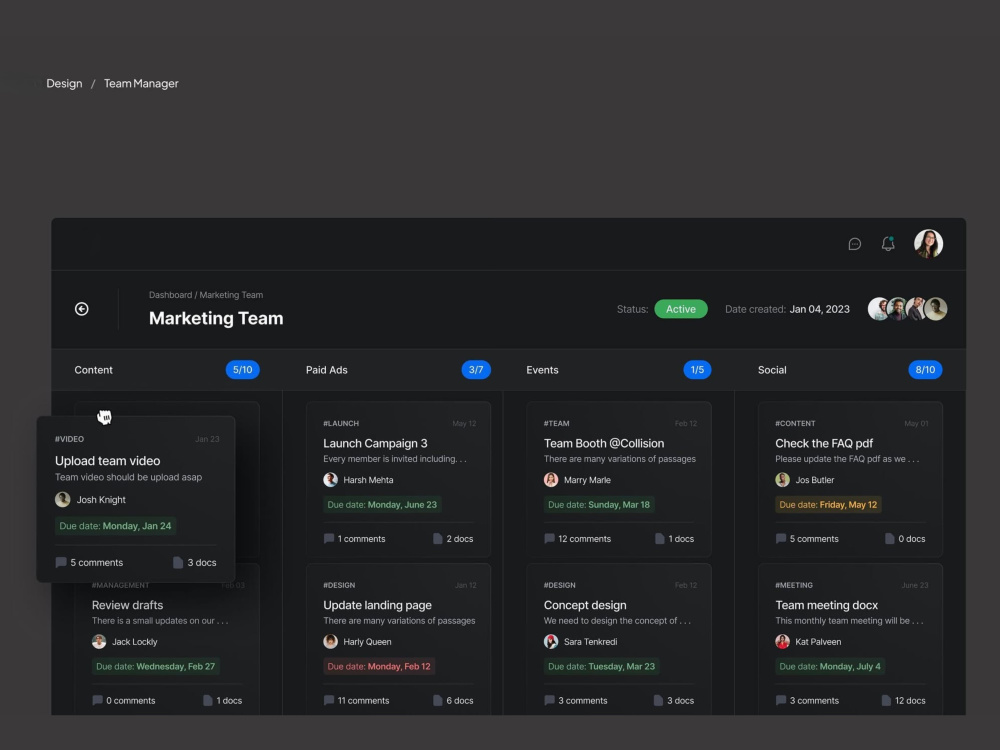Open the 3 docs icon on Concept design
This screenshot has height=750, width=1000.
(x=658, y=700)
